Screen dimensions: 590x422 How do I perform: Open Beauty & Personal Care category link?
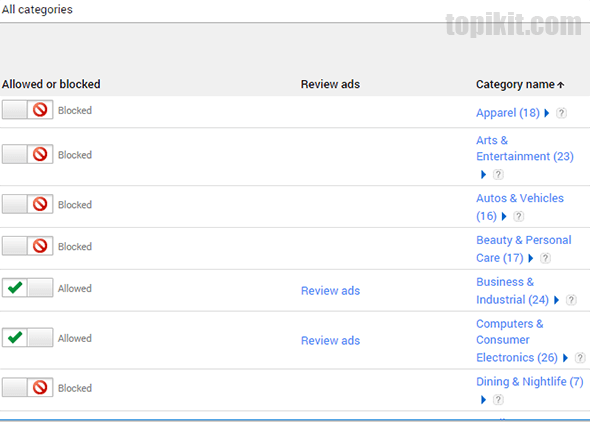click(523, 249)
